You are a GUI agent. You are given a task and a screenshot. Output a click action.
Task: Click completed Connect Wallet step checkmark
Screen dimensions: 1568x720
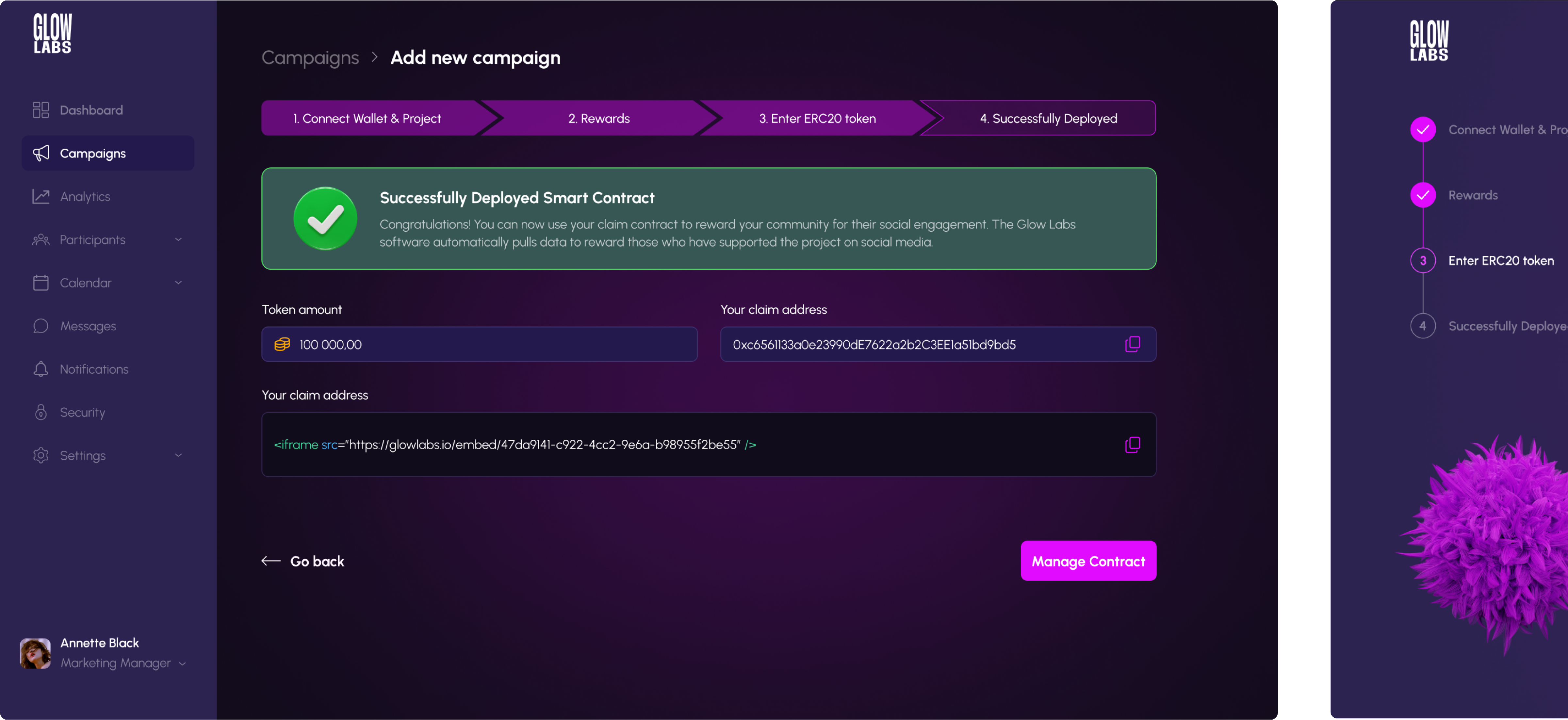coord(1423,130)
